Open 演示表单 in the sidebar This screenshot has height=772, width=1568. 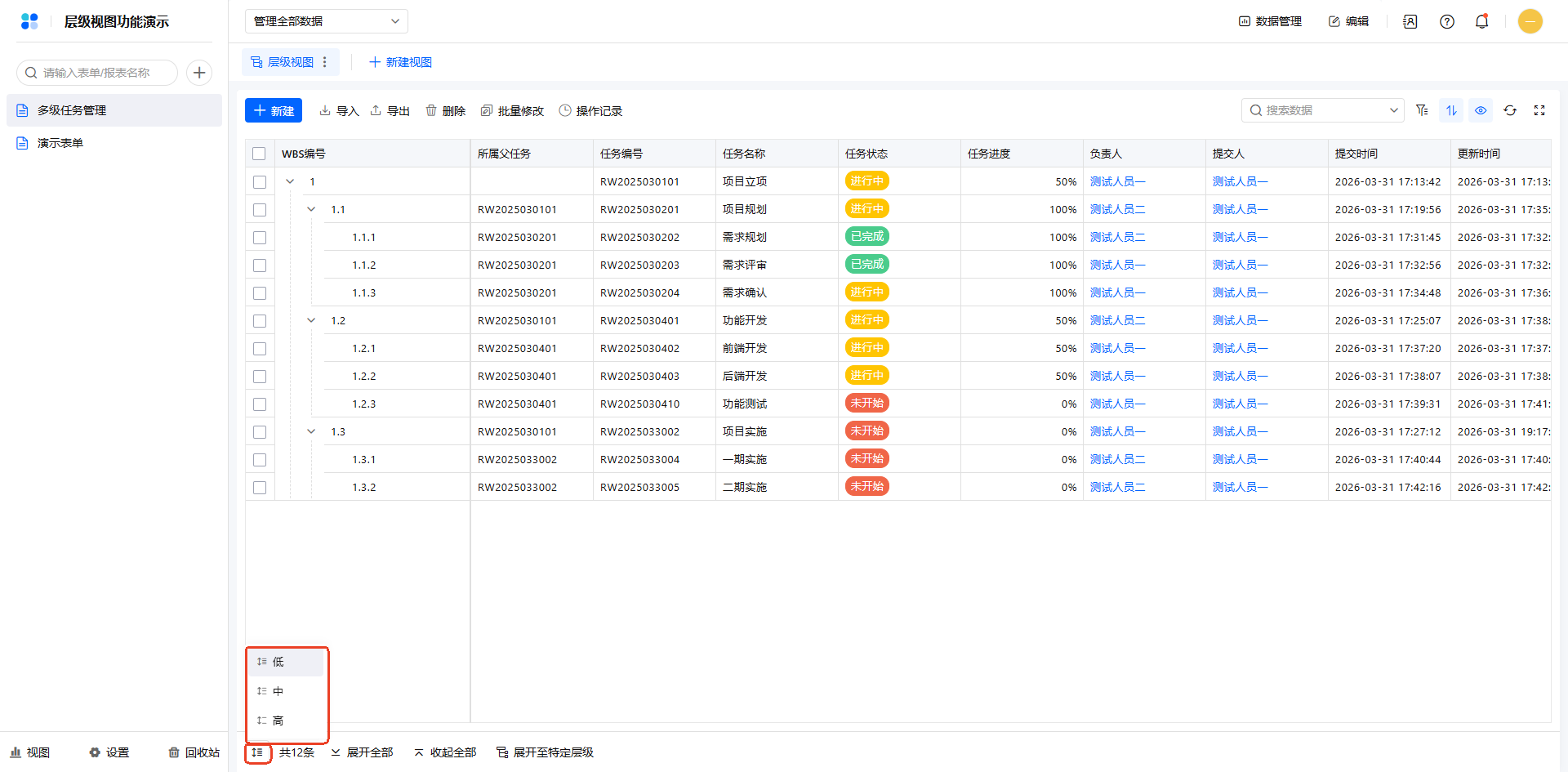(x=60, y=143)
